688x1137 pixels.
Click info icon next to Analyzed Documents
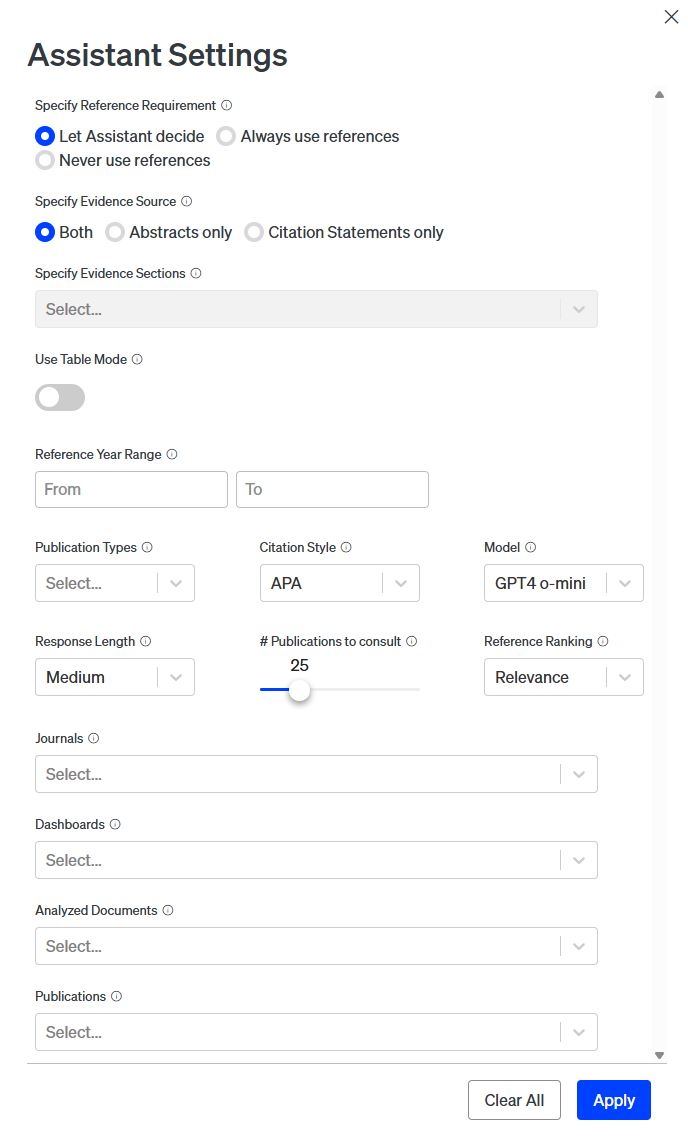pyautogui.click(x=168, y=910)
